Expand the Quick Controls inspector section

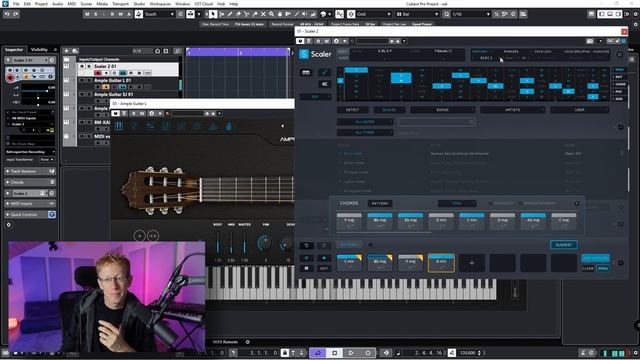pos(30,215)
